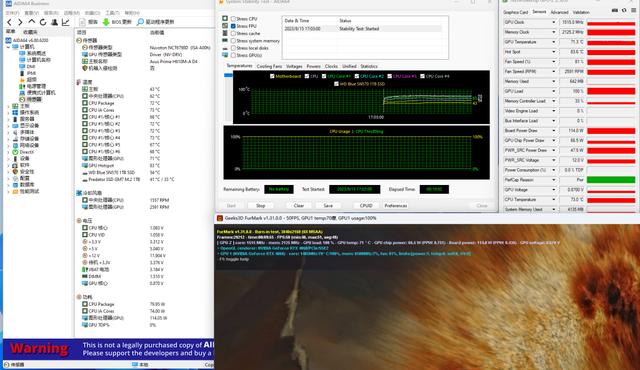
Task: Click the driver update magnifier icon
Action: click(x=140, y=22)
